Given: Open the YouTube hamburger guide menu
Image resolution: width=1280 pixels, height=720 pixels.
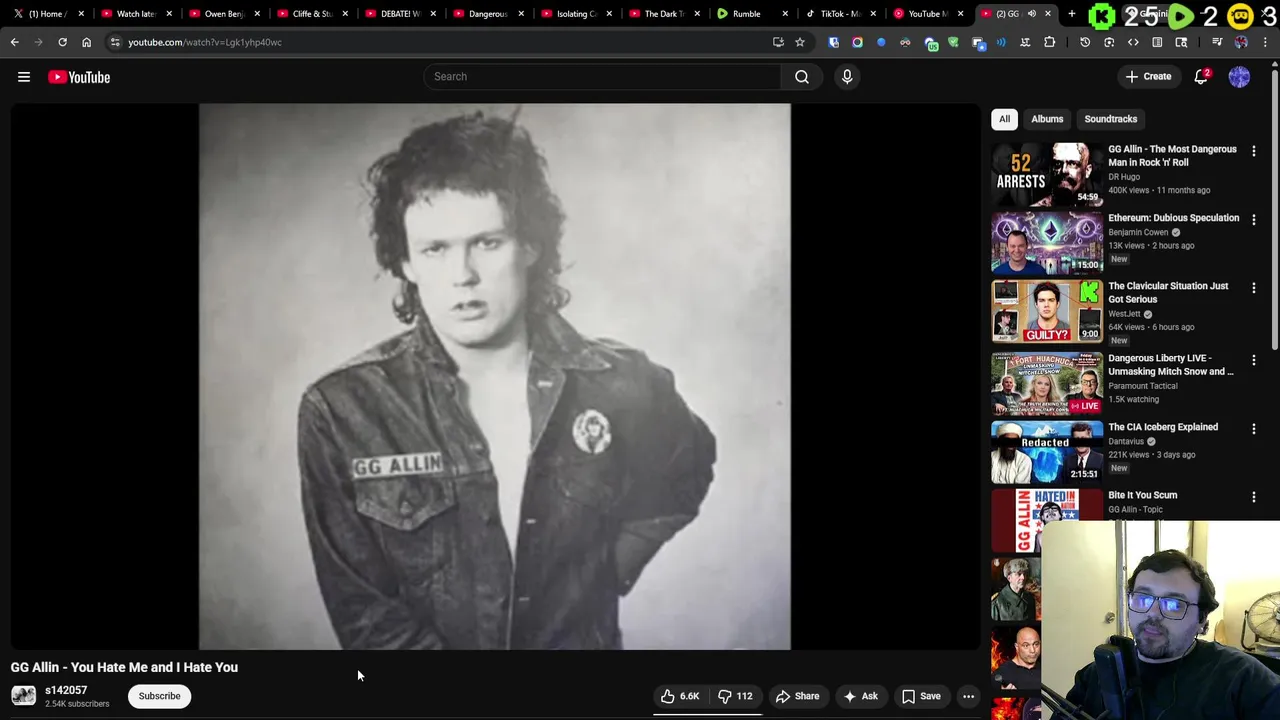Looking at the screenshot, I should [24, 77].
